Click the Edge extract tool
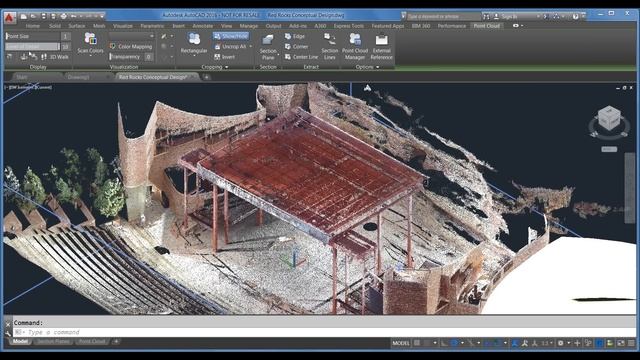The image size is (640, 360). pyautogui.click(x=295, y=36)
